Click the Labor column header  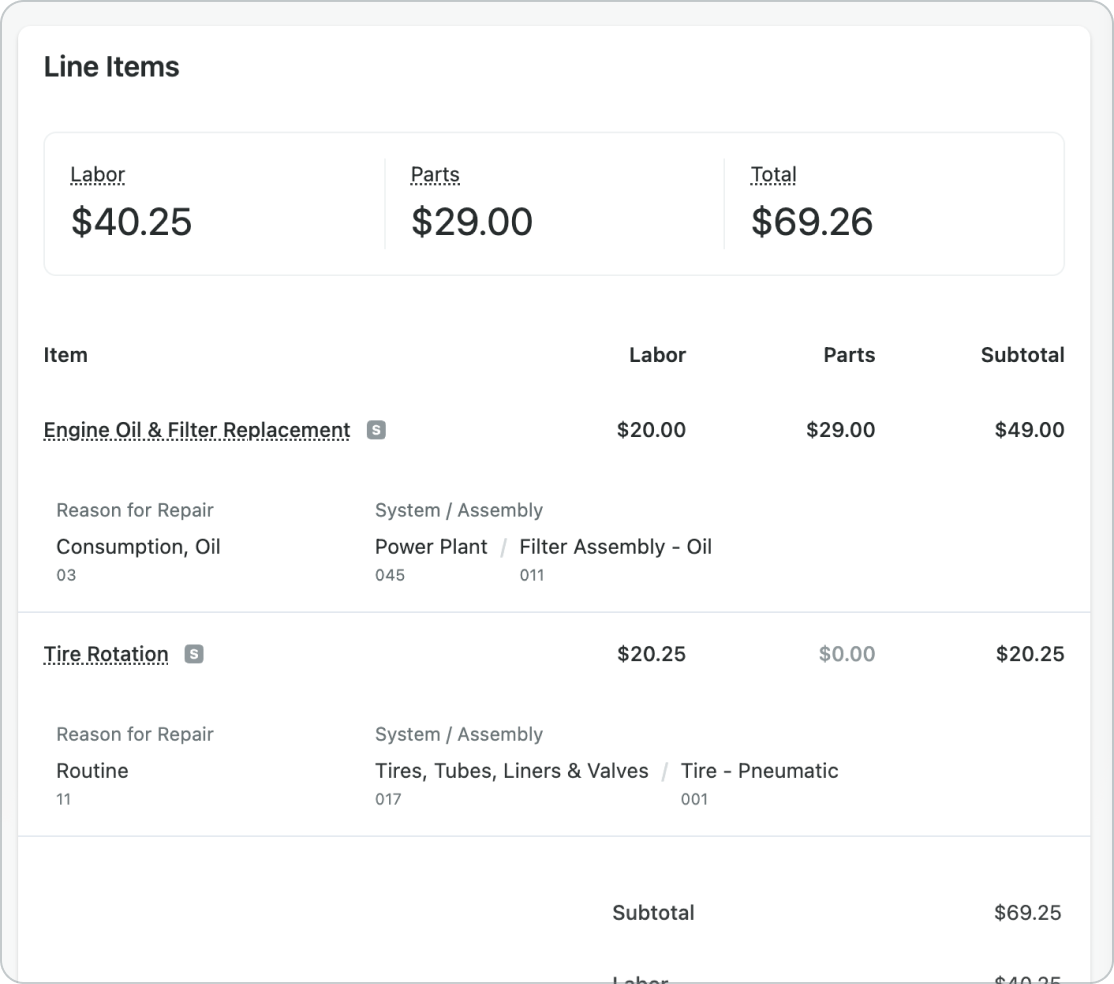[x=658, y=355]
